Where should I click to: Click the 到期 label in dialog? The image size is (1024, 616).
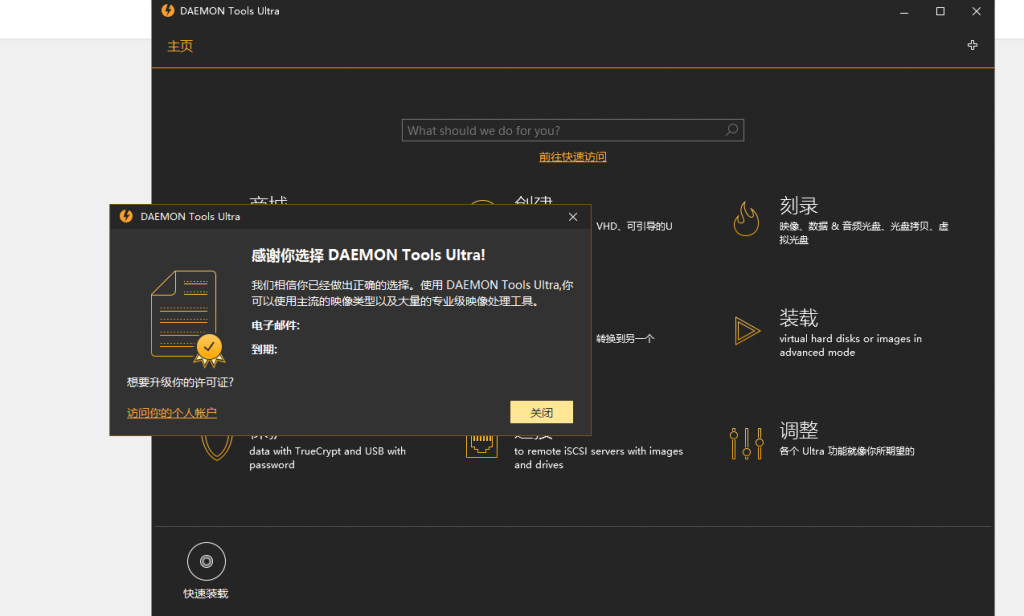point(264,349)
